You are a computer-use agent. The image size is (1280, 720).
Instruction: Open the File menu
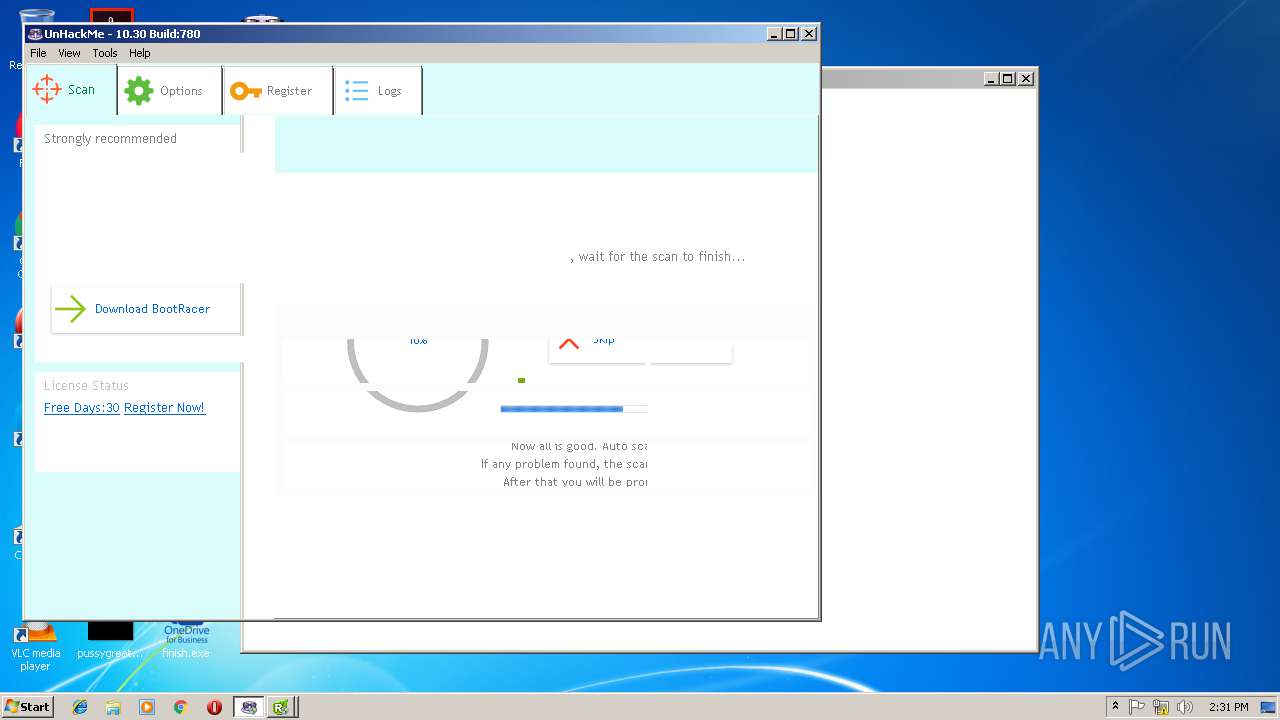coord(38,53)
